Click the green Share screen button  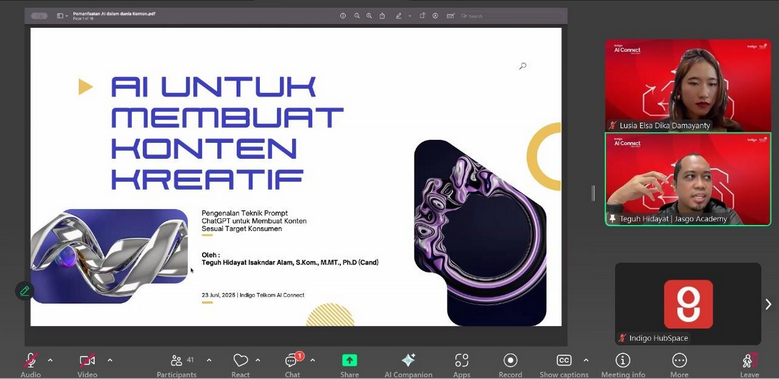pyautogui.click(x=350, y=361)
